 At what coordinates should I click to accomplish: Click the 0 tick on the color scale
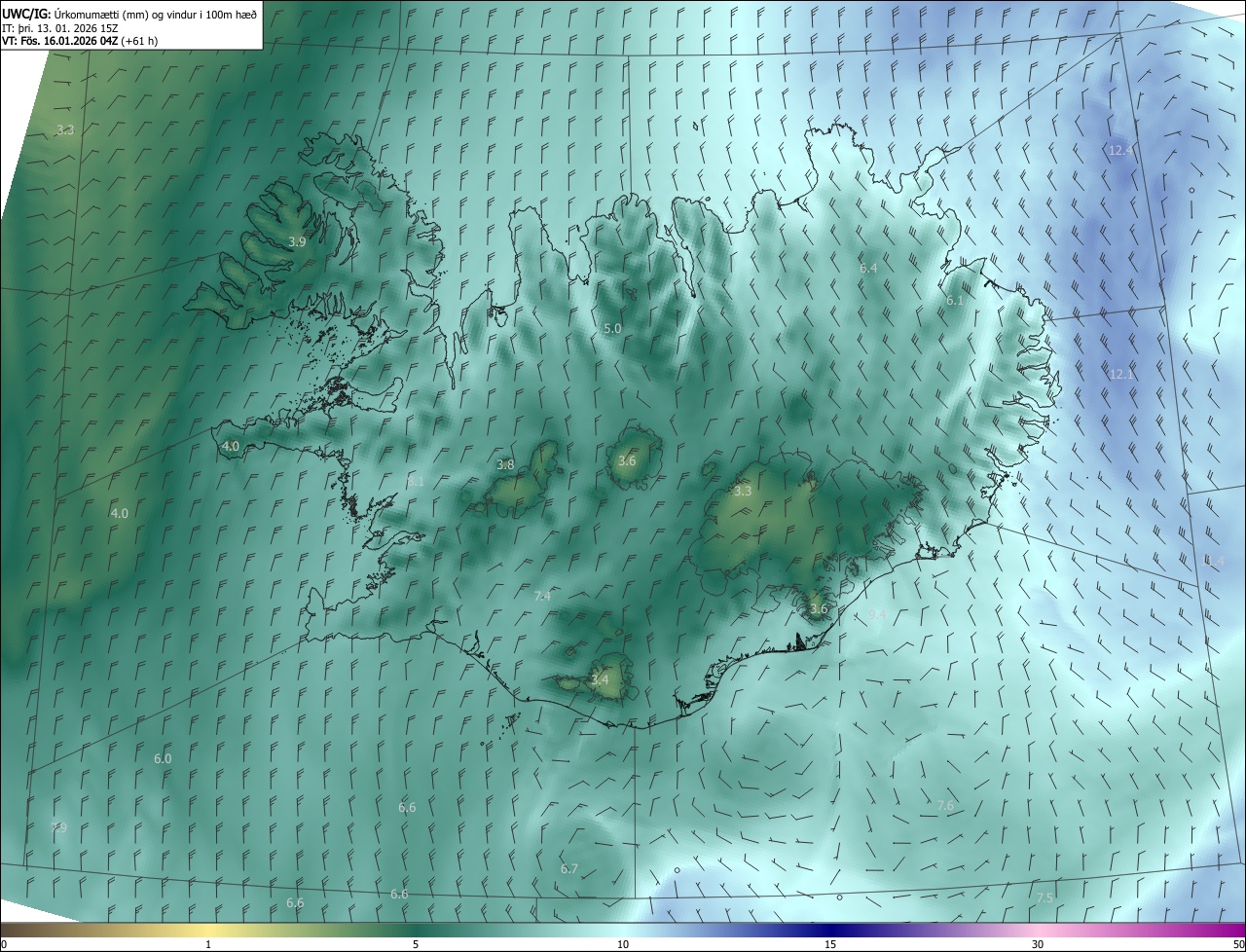tap(3, 944)
